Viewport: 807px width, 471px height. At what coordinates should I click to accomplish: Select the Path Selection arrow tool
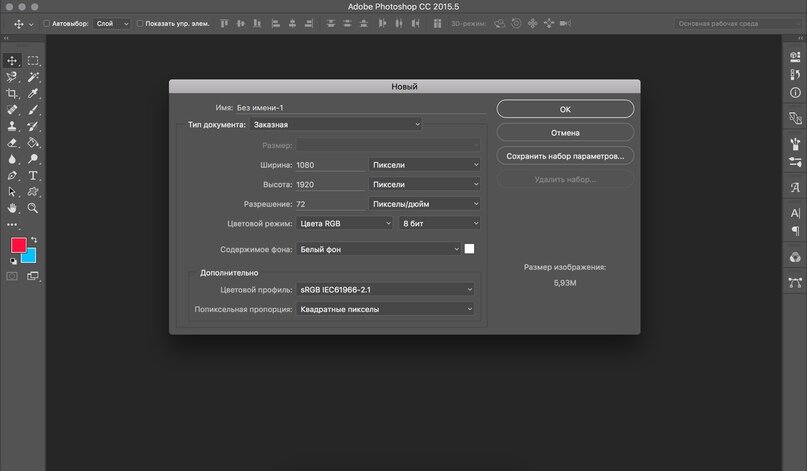click(x=12, y=192)
